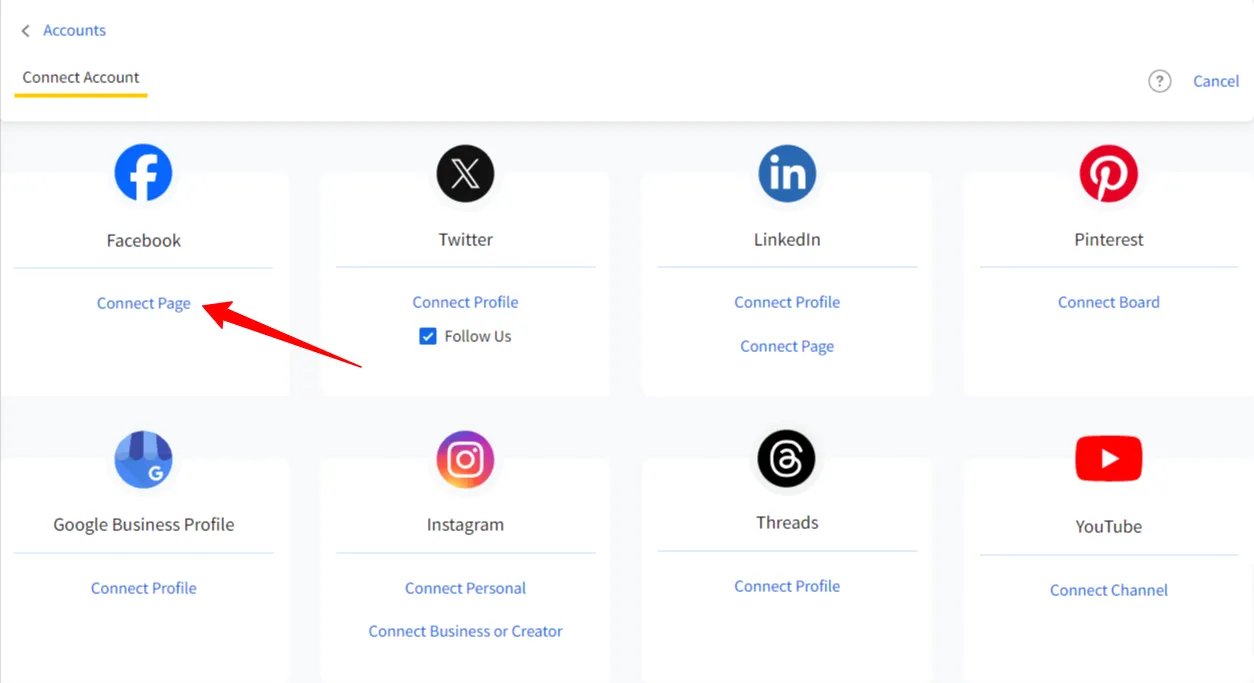Uncheck the Follow Us checkbox

(x=428, y=336)
